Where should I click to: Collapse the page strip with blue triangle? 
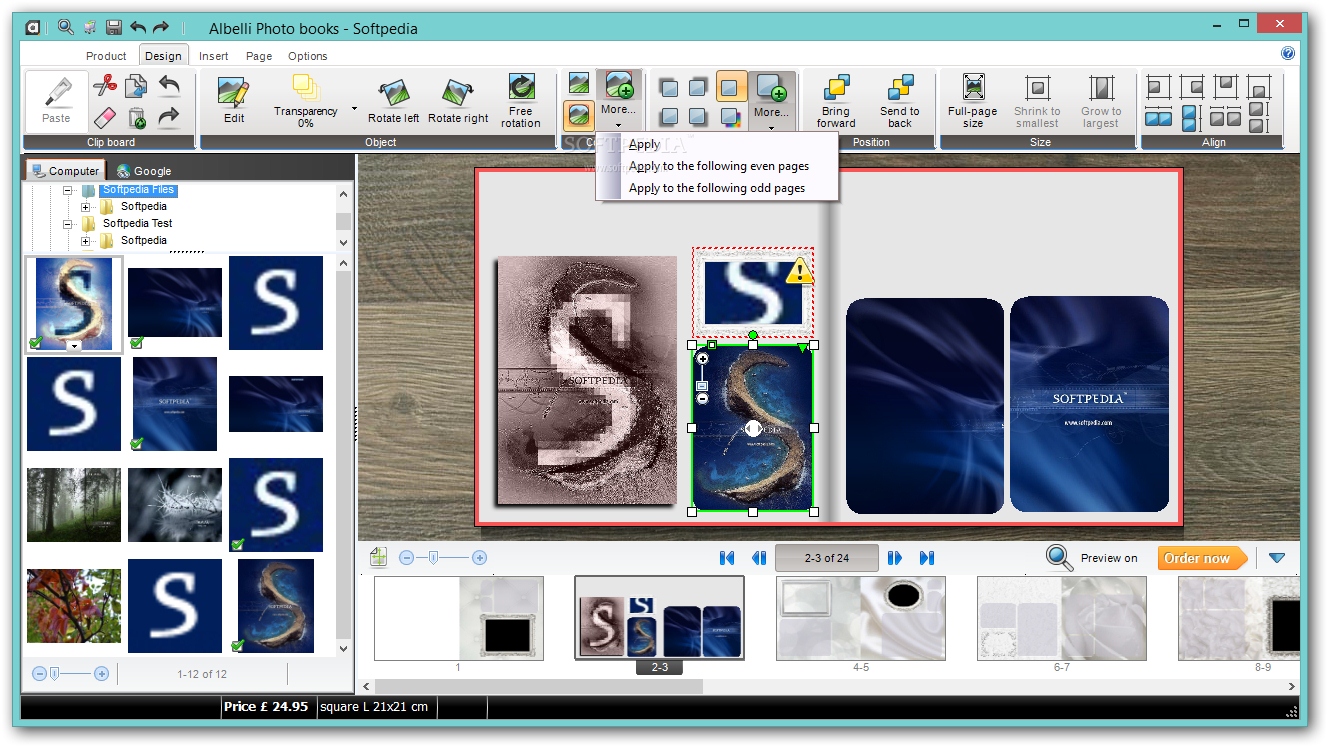[x=1277, y=558]
